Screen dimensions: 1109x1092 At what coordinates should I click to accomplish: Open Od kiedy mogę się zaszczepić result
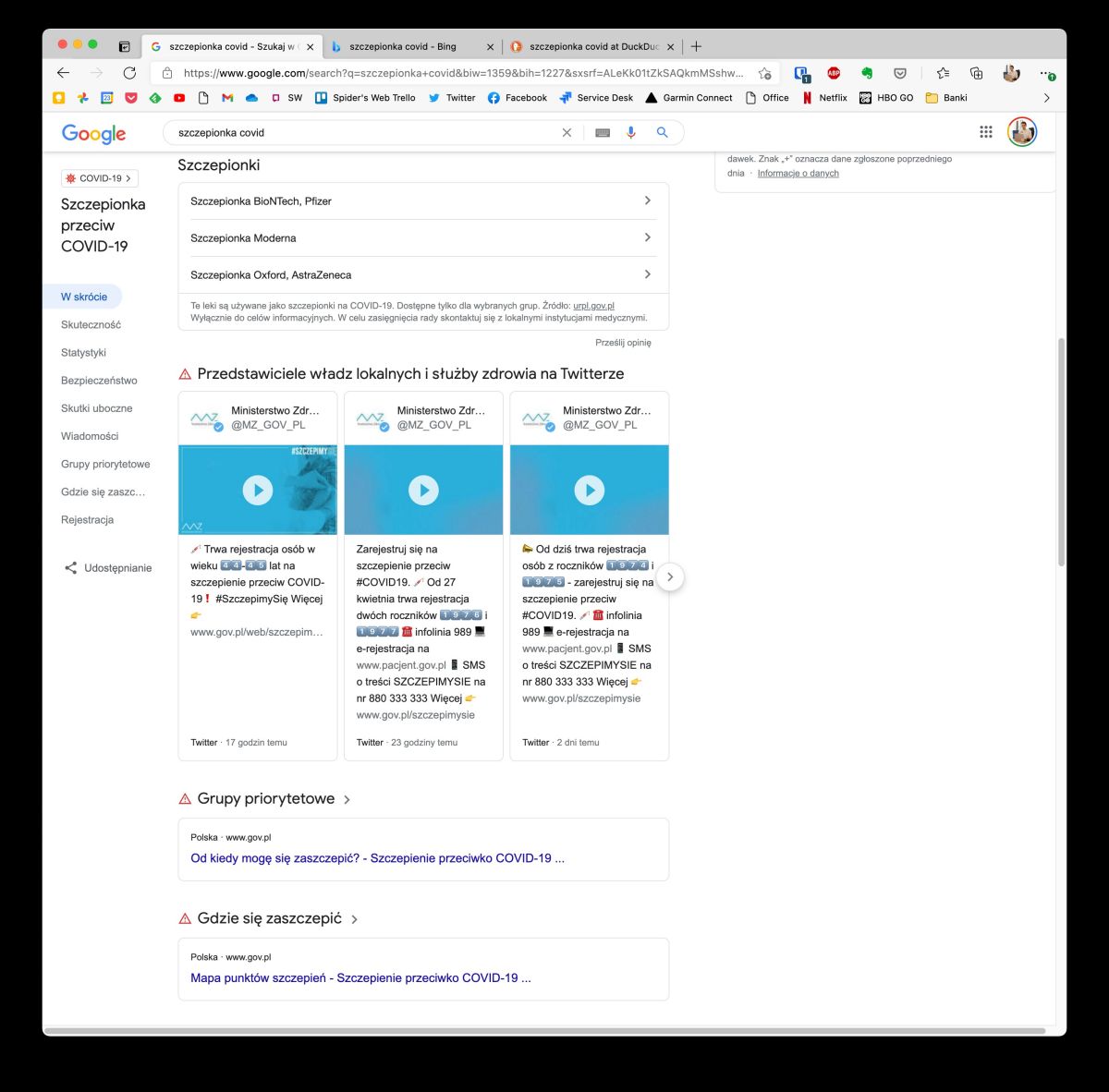(x=377, y=858)
